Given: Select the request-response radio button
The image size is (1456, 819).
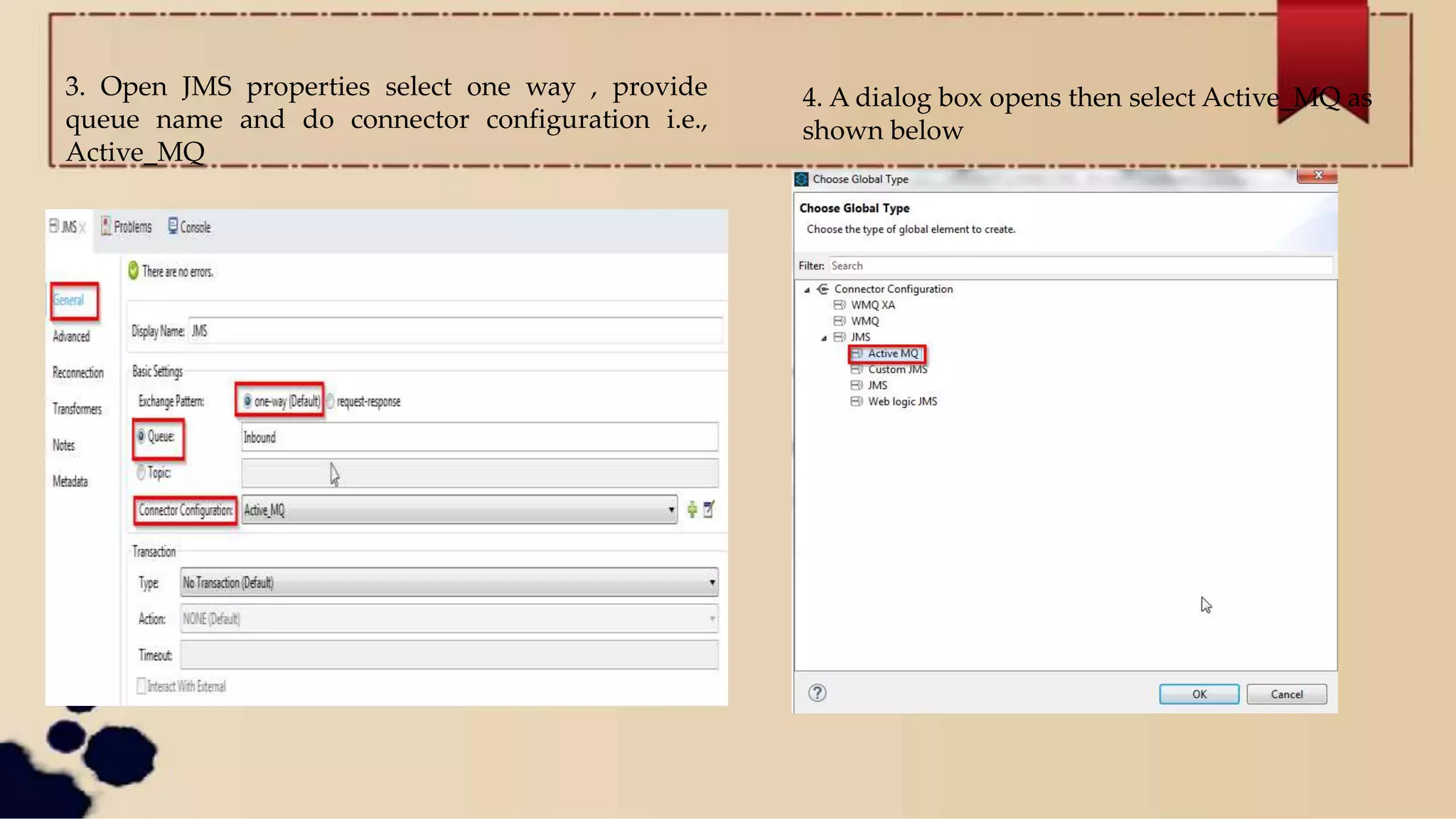Looking at the screenshot, I should (331, 401).
